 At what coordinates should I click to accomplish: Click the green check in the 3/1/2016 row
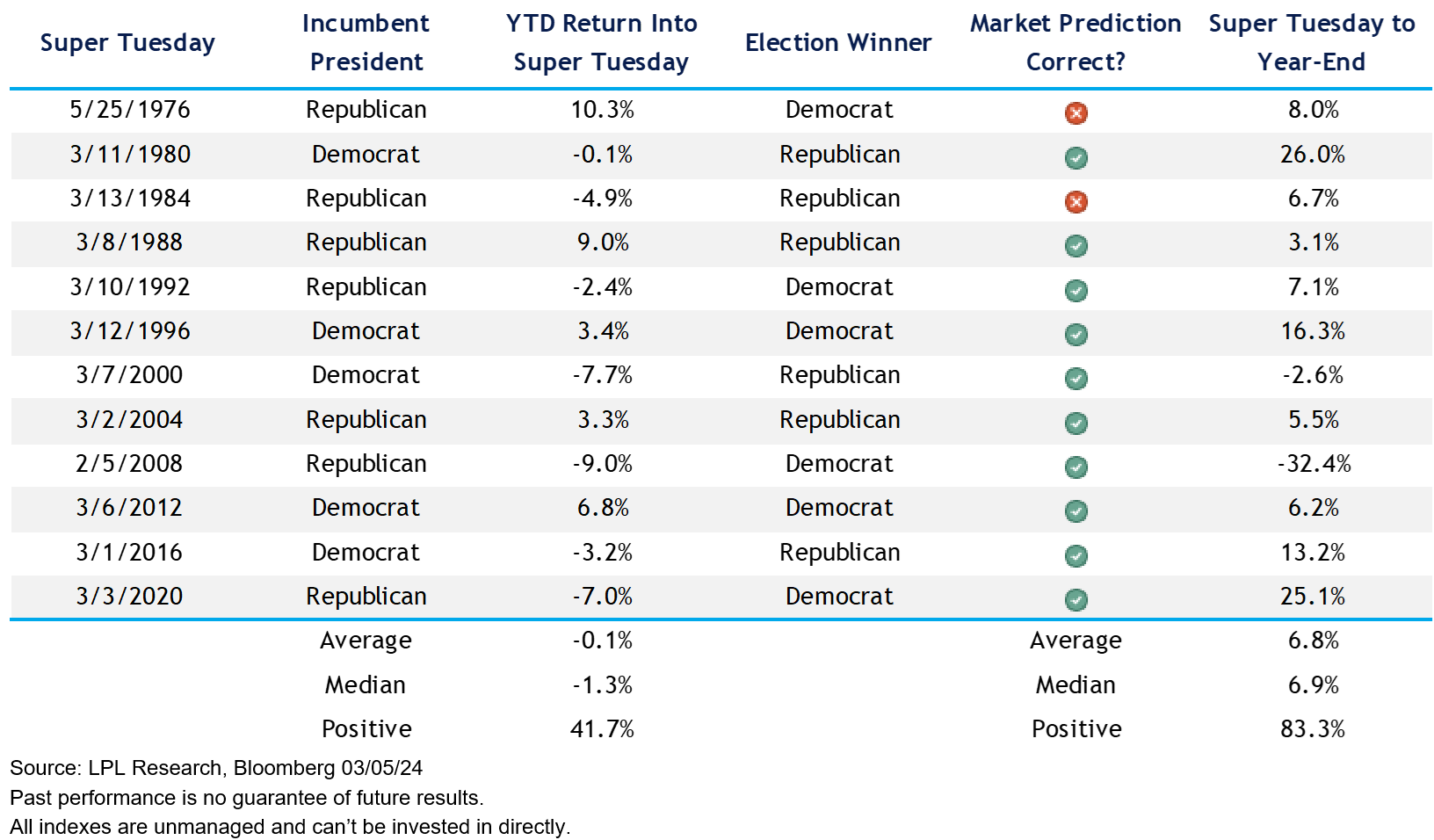pos(1075,555)
